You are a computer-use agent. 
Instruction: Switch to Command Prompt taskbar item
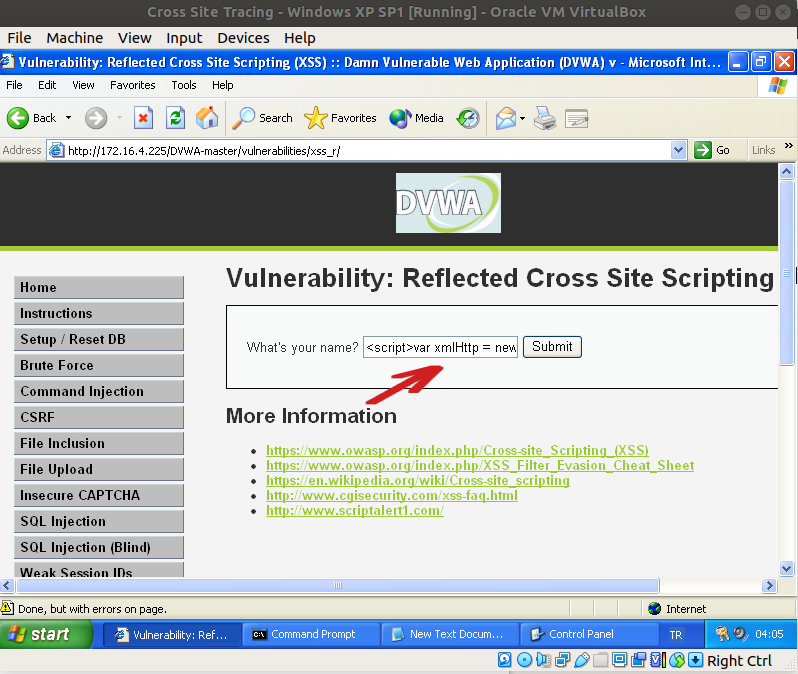311,634
